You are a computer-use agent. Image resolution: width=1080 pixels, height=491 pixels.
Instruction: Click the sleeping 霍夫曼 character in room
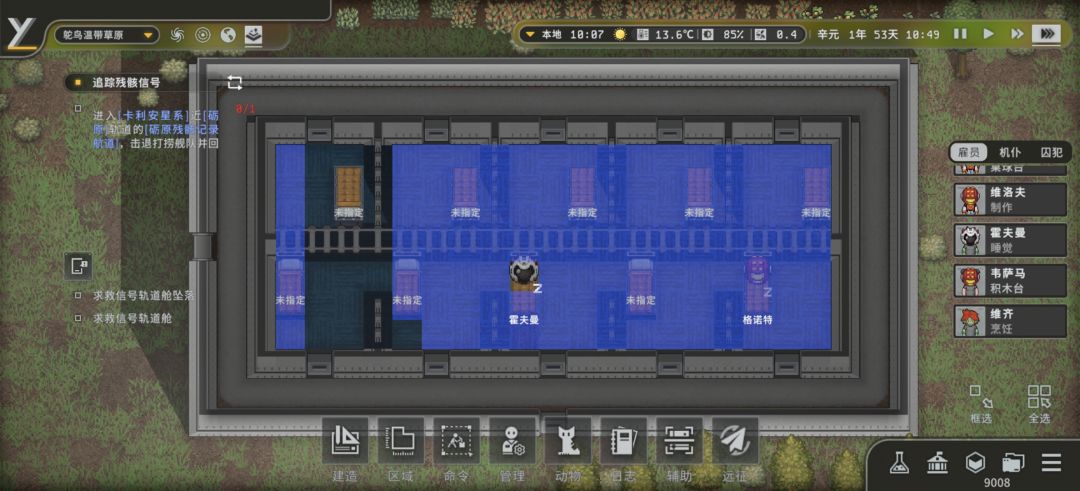click(524, 273)
